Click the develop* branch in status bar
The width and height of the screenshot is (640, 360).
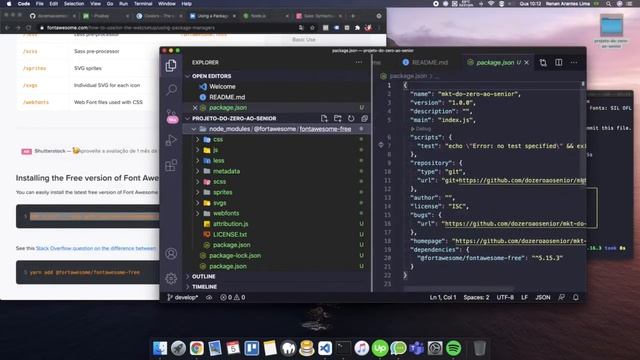182,297
